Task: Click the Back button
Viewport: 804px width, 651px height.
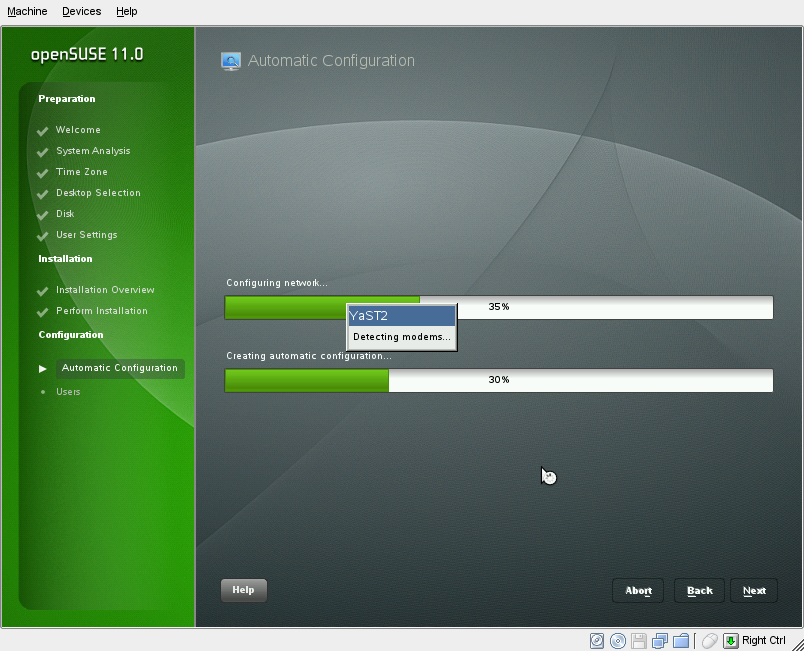Action: click(698, 590)
